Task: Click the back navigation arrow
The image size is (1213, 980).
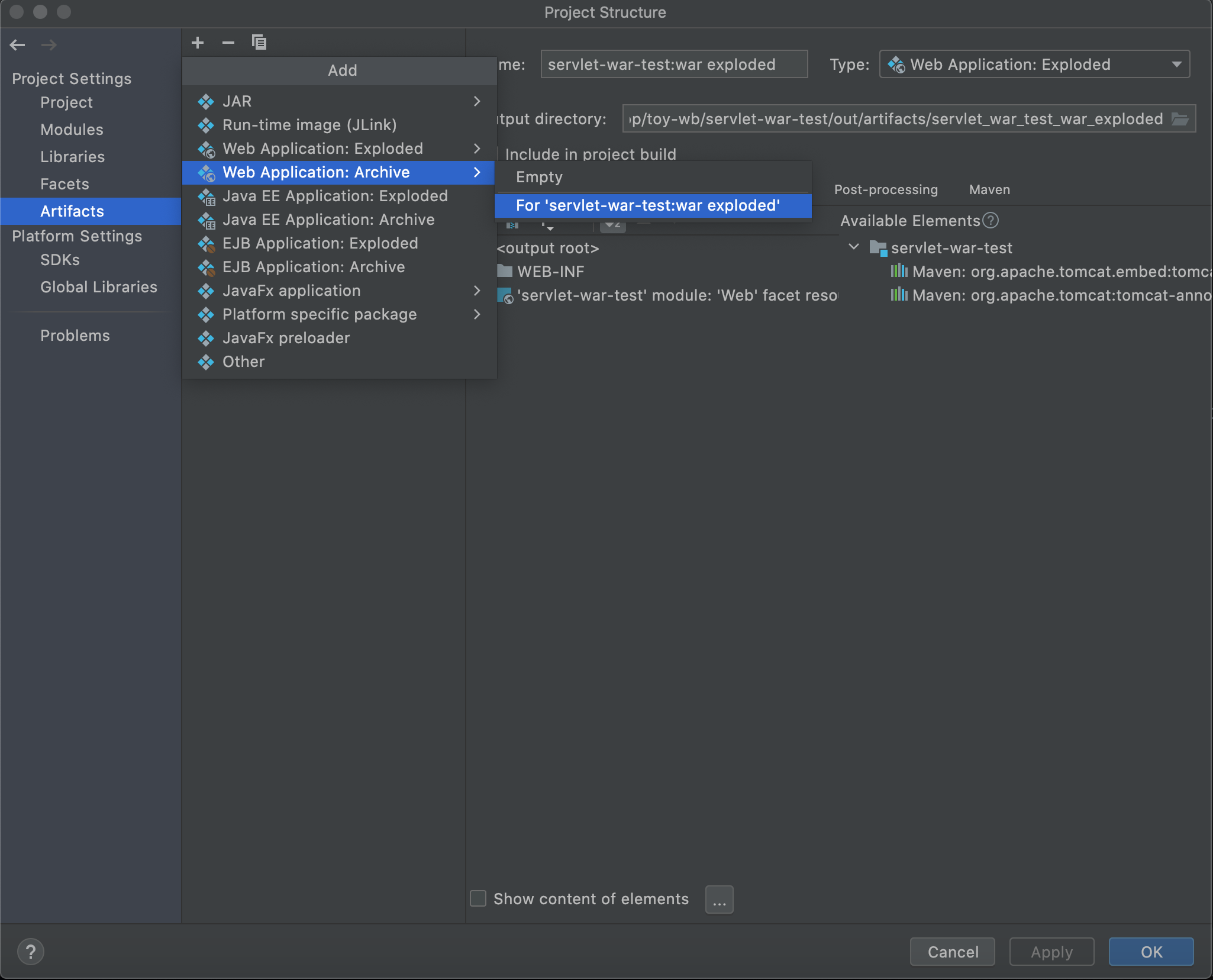Action: (x=18, y=45)
